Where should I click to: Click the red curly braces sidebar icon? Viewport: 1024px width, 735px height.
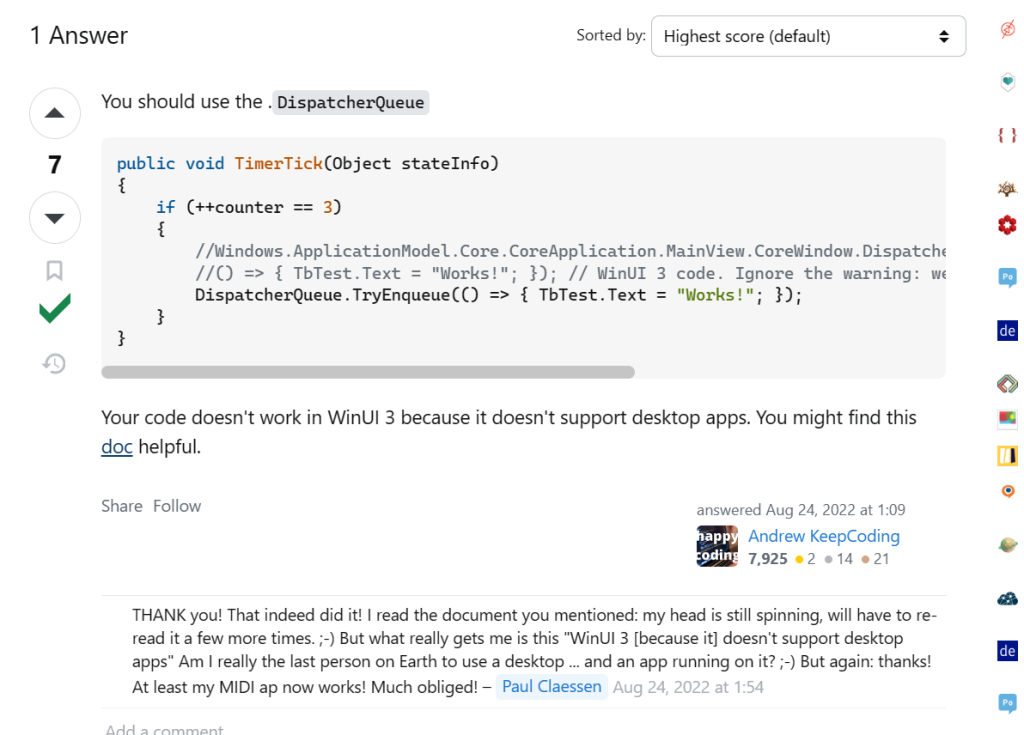click(x=1007, y=135)
